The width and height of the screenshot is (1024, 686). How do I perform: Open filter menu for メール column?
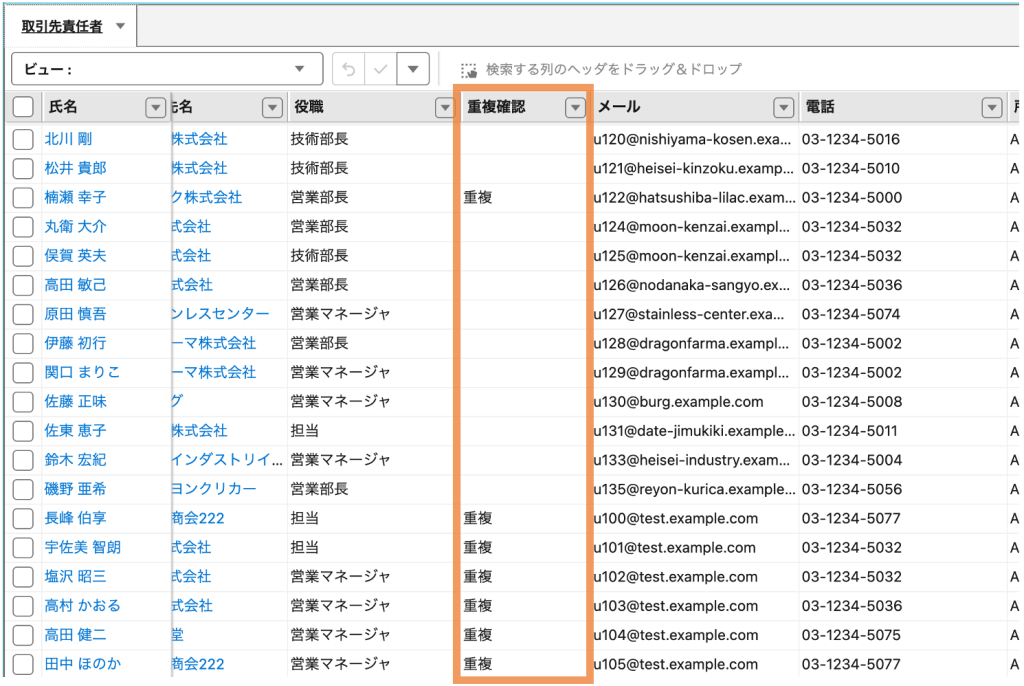tap(783, 107)
